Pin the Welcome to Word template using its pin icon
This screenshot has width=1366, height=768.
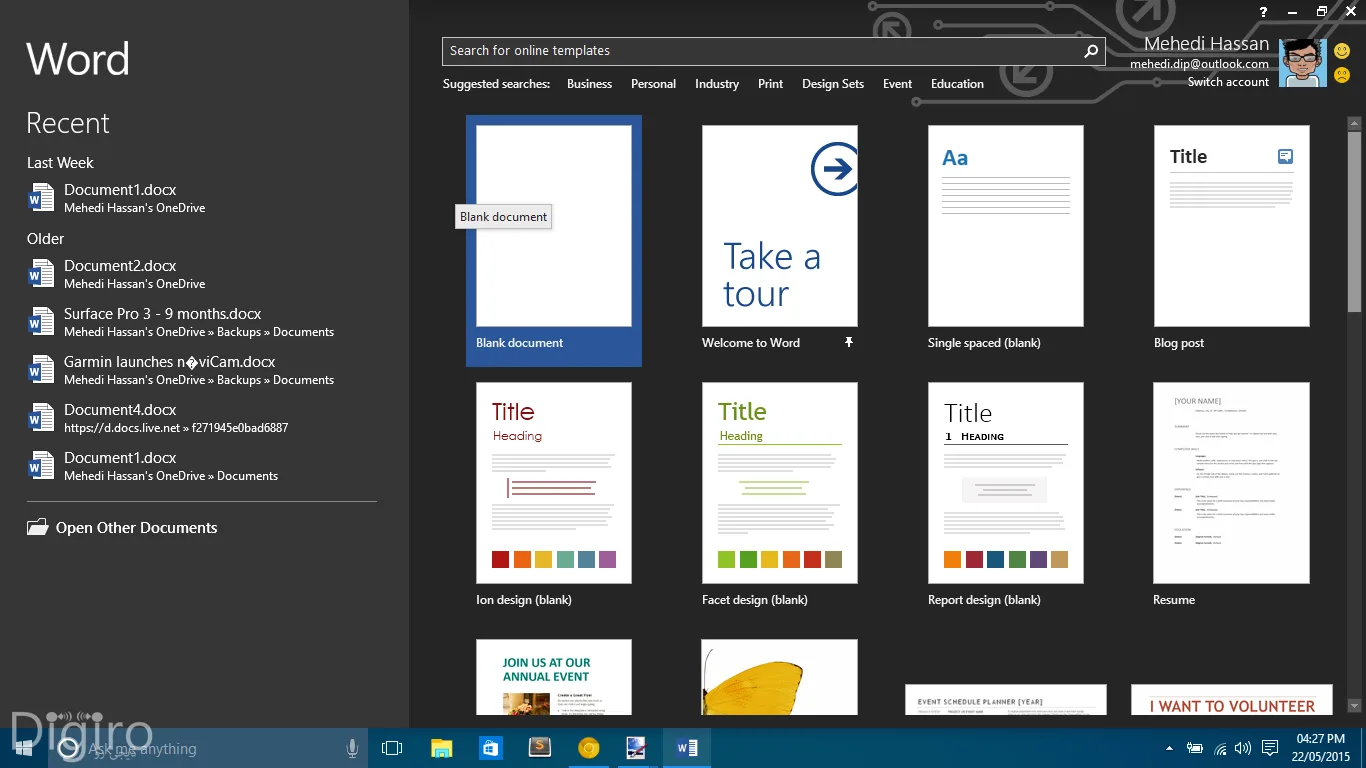pos(849,342)
